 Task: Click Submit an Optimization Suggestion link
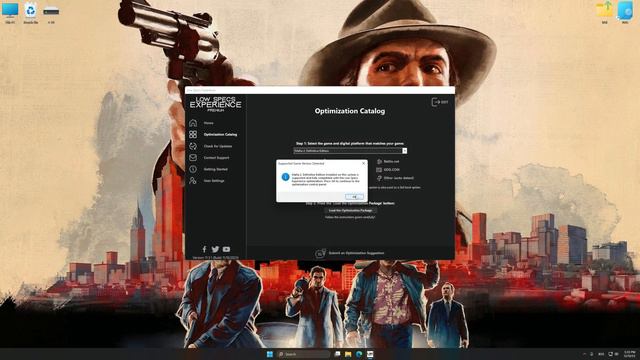[x=356, y=253]
